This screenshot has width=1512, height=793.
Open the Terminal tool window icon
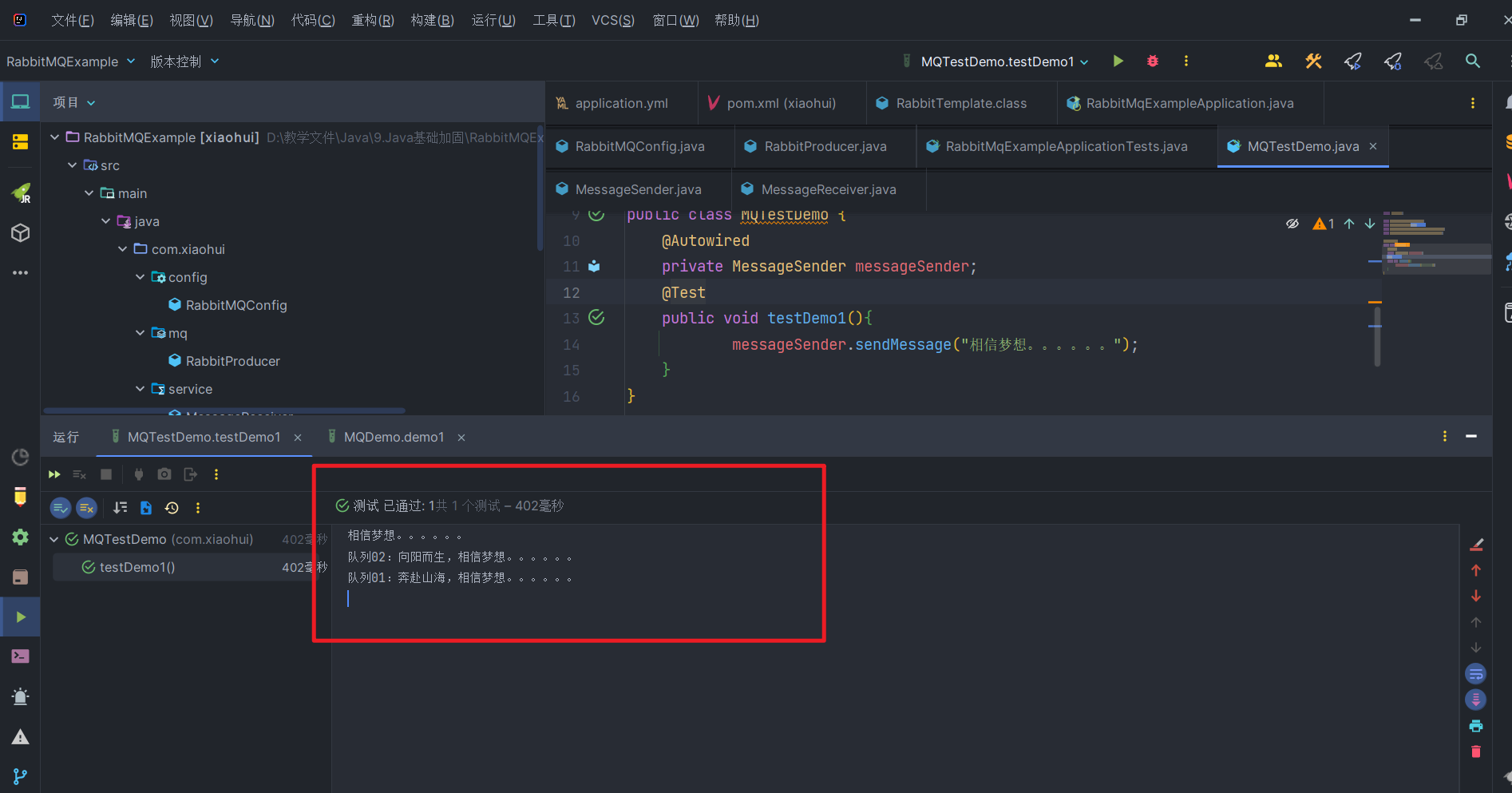click(x=20, y=656)
